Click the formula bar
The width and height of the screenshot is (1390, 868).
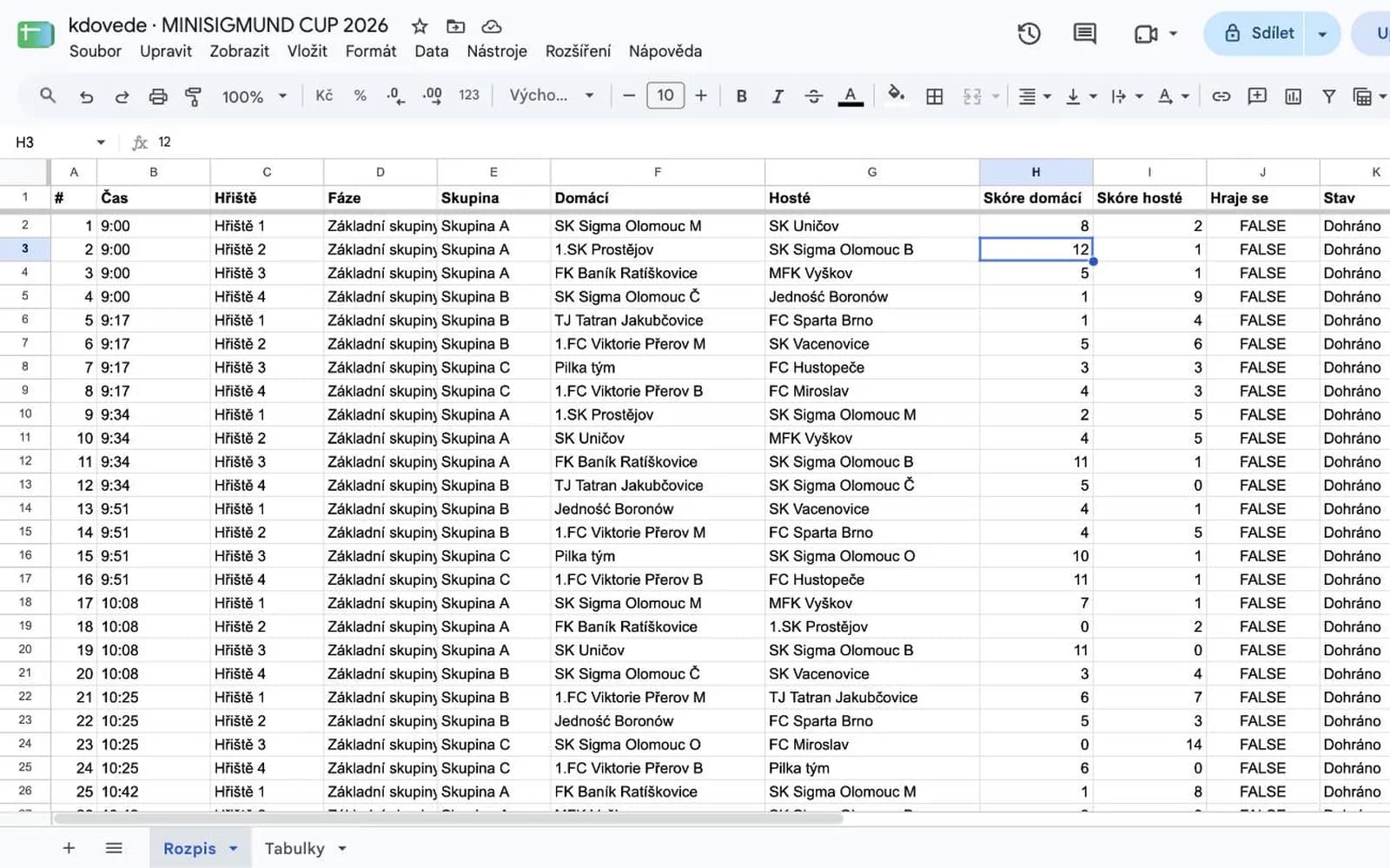[773, 142]
